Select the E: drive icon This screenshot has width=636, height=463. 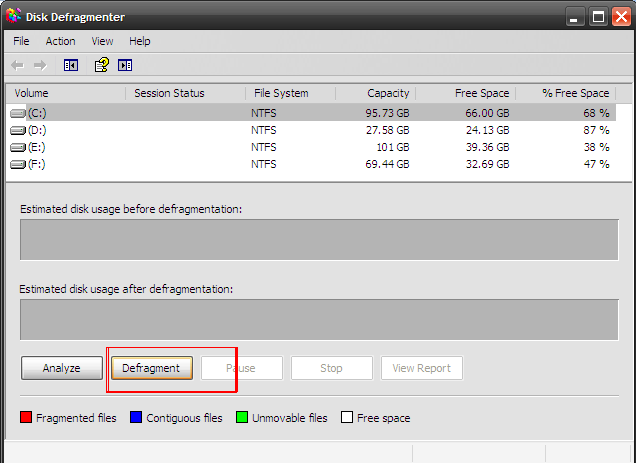coord(18,147)
